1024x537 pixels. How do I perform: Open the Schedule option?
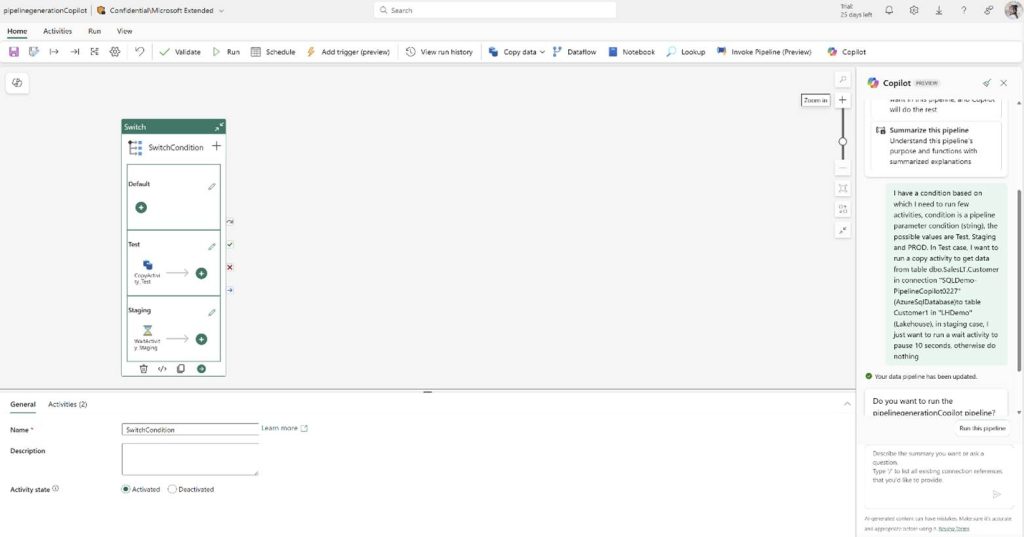(x=273, y=52)
